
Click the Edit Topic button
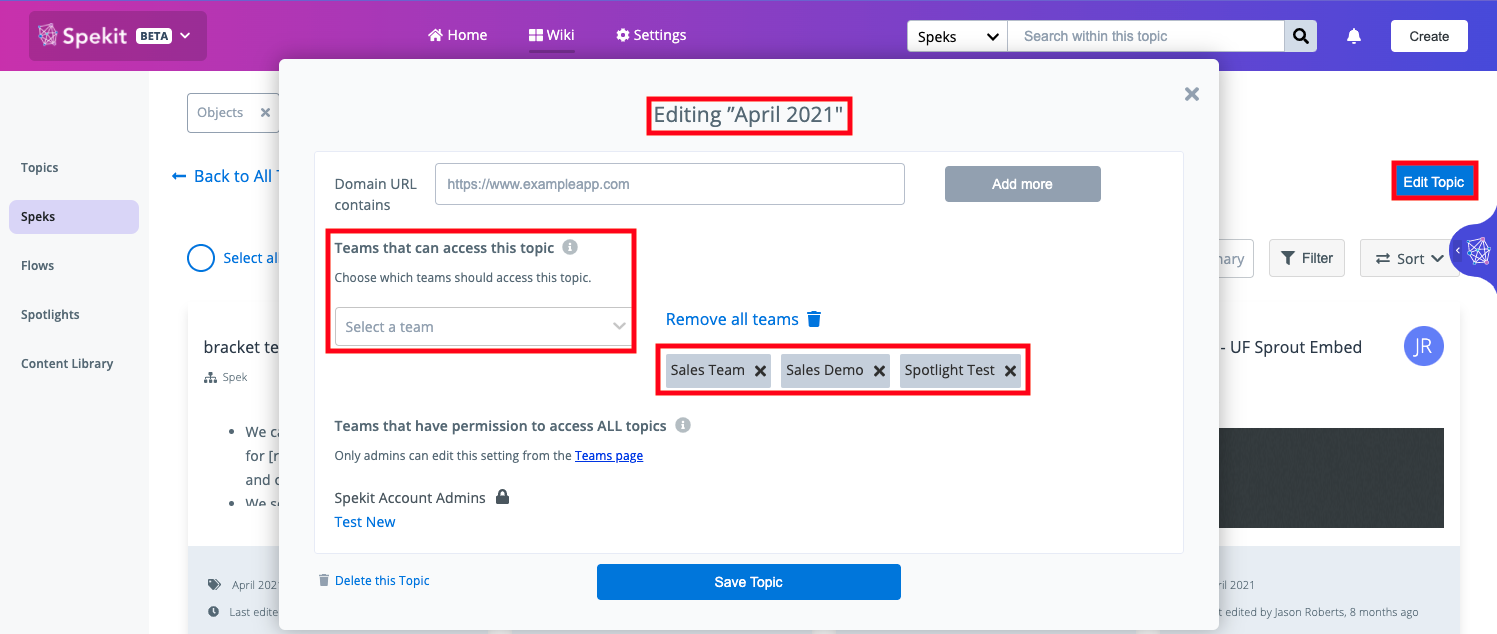1434,182
